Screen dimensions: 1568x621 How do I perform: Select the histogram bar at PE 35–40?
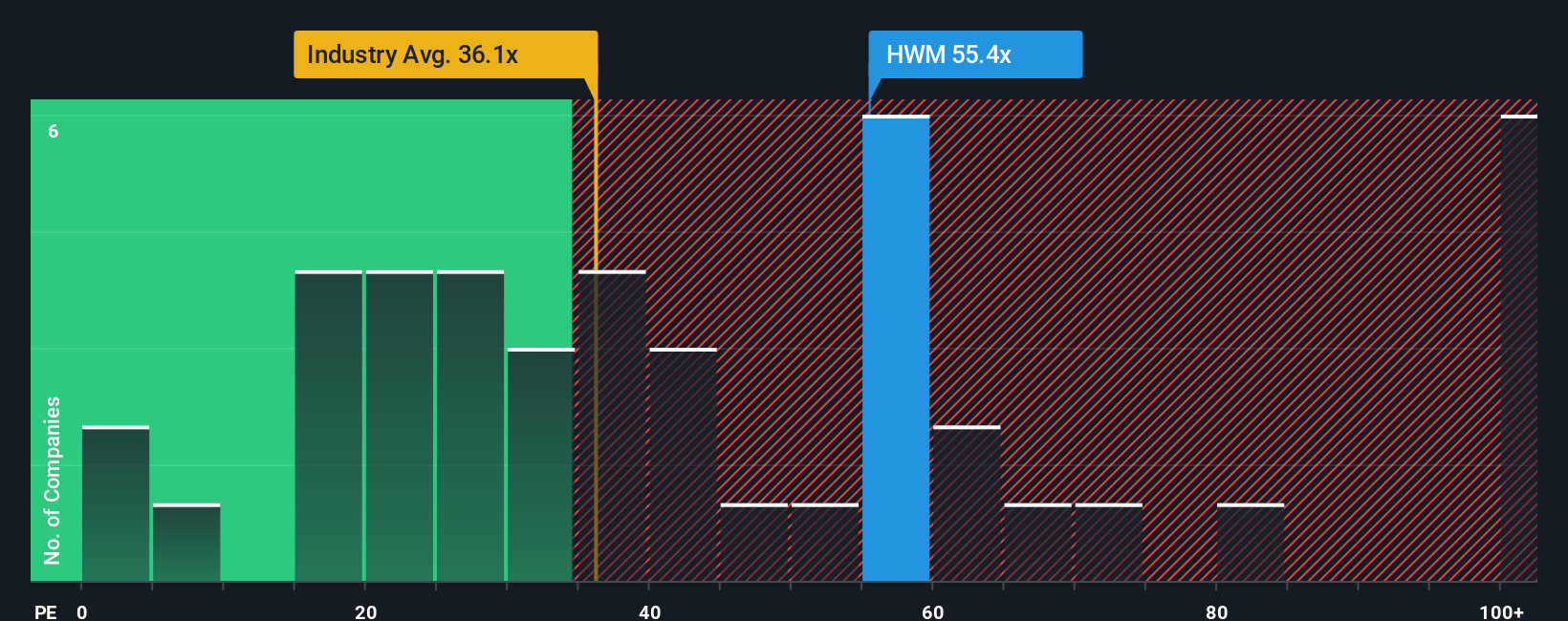(x=612, y=426)
